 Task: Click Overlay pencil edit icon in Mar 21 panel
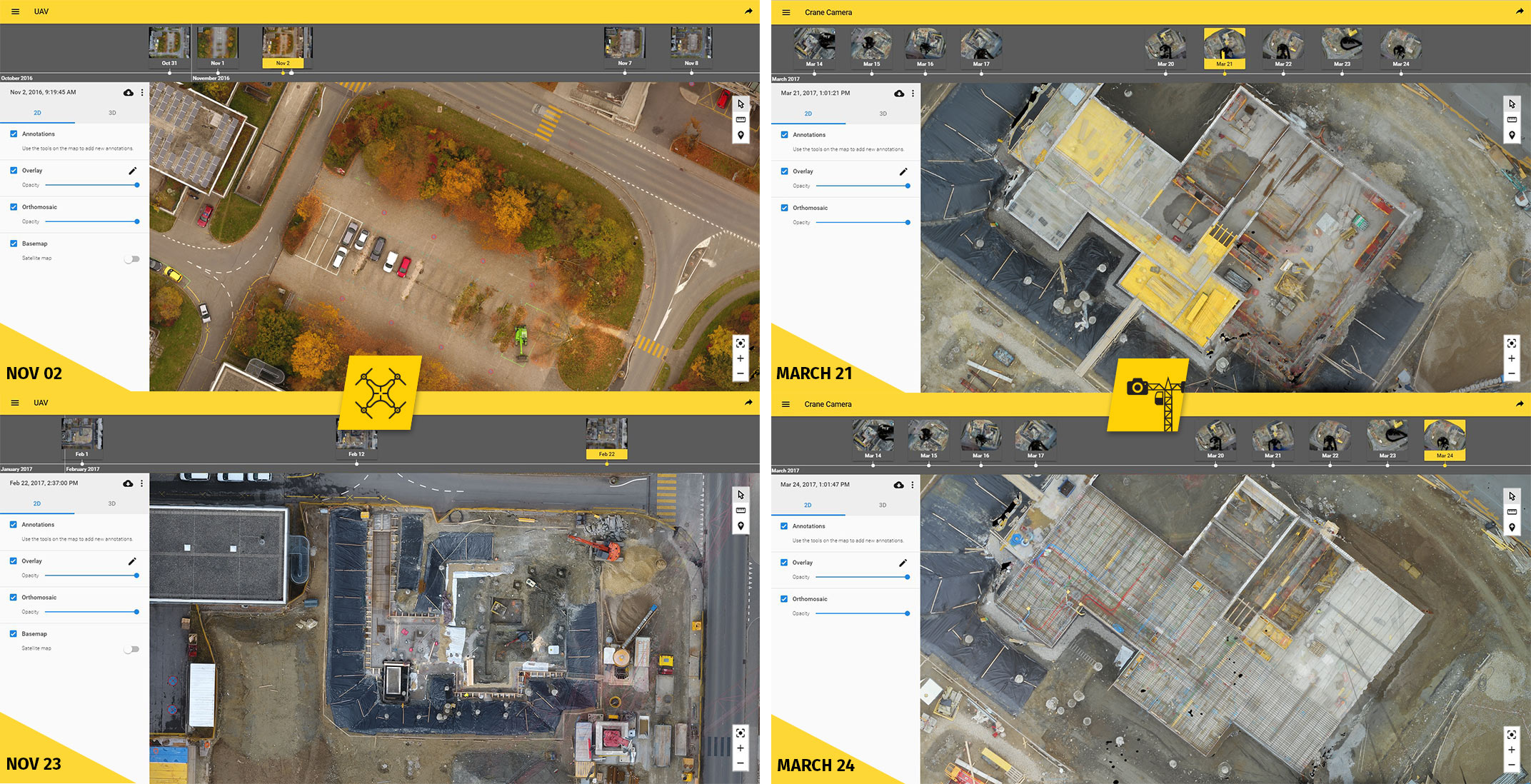(x=903, y=171)
